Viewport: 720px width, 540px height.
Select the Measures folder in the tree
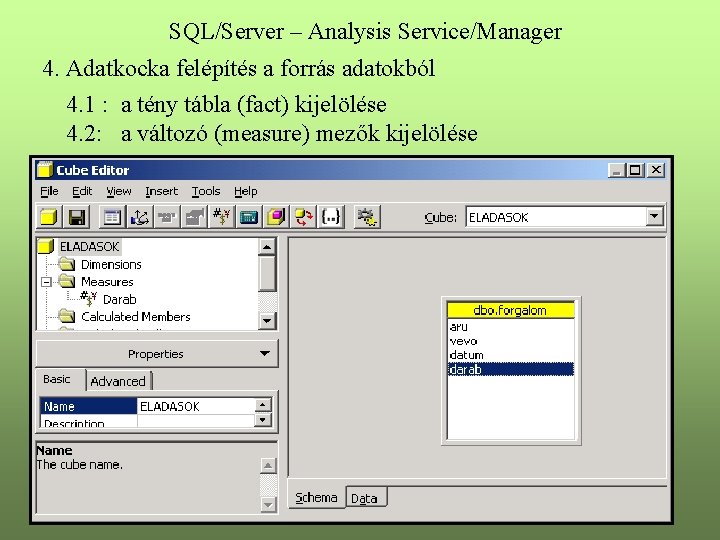107,281
